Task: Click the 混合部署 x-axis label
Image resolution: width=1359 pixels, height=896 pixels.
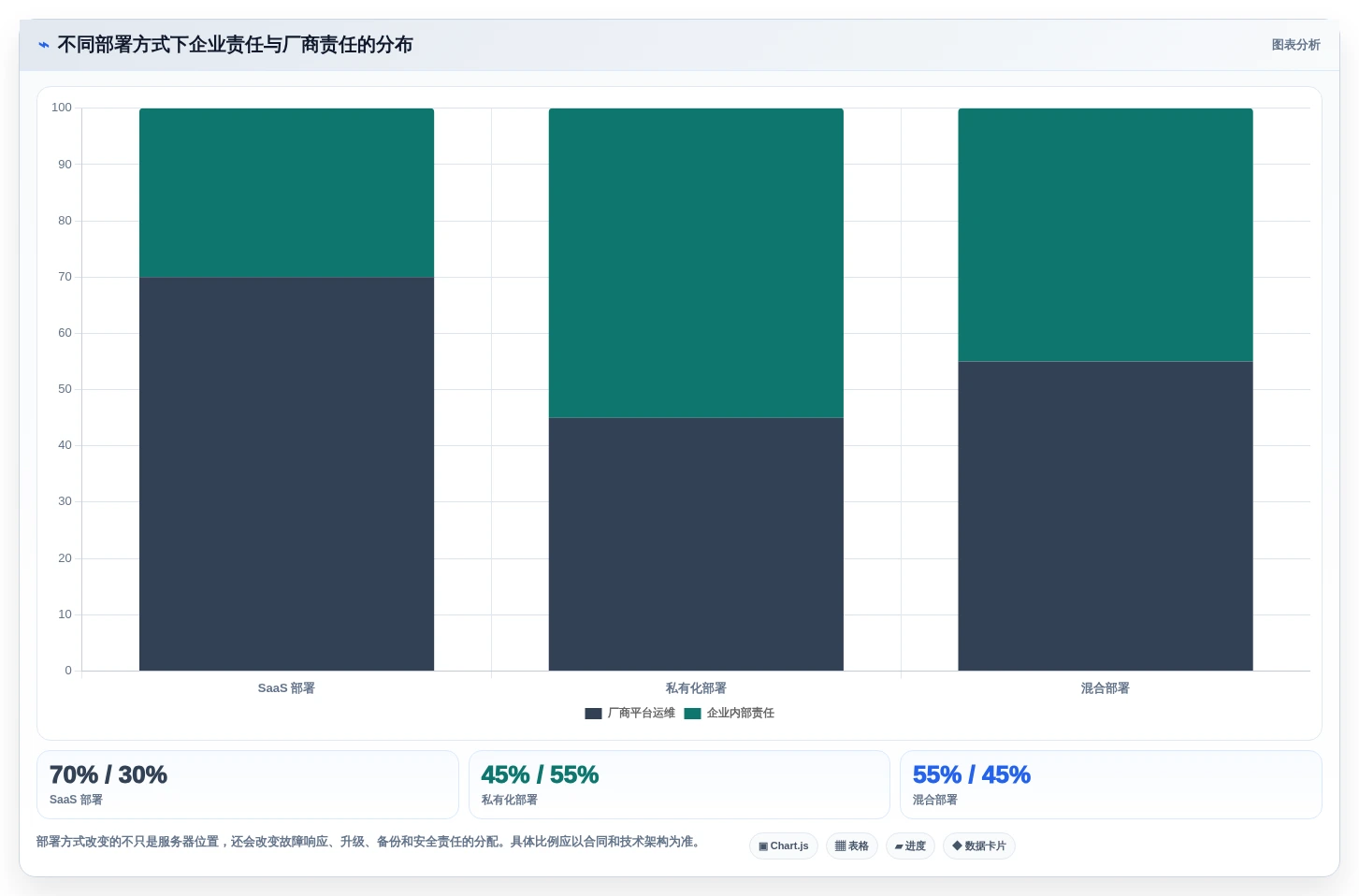Action: 1106,688
